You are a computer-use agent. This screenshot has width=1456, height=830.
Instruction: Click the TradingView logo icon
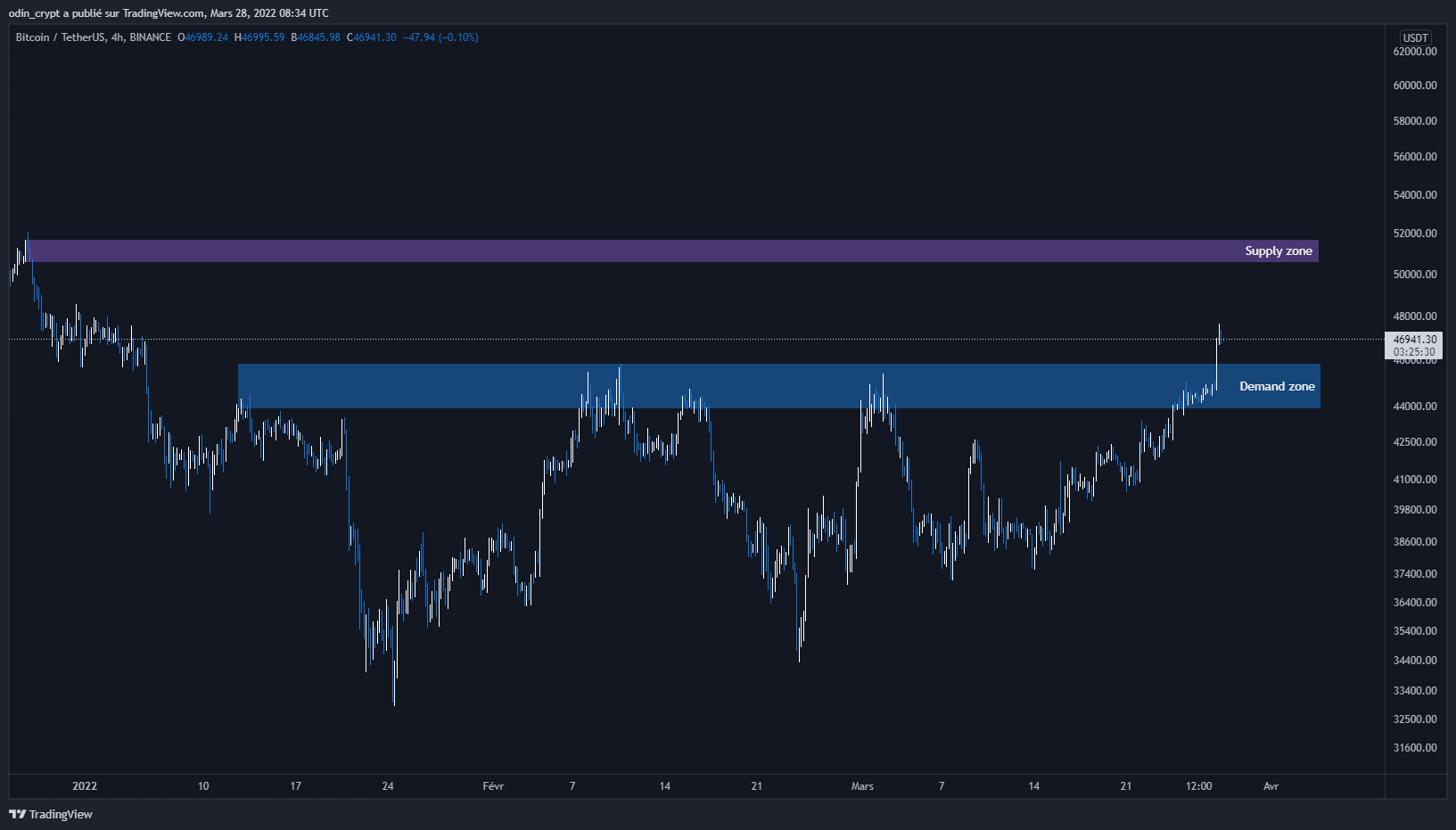[16, 814]
